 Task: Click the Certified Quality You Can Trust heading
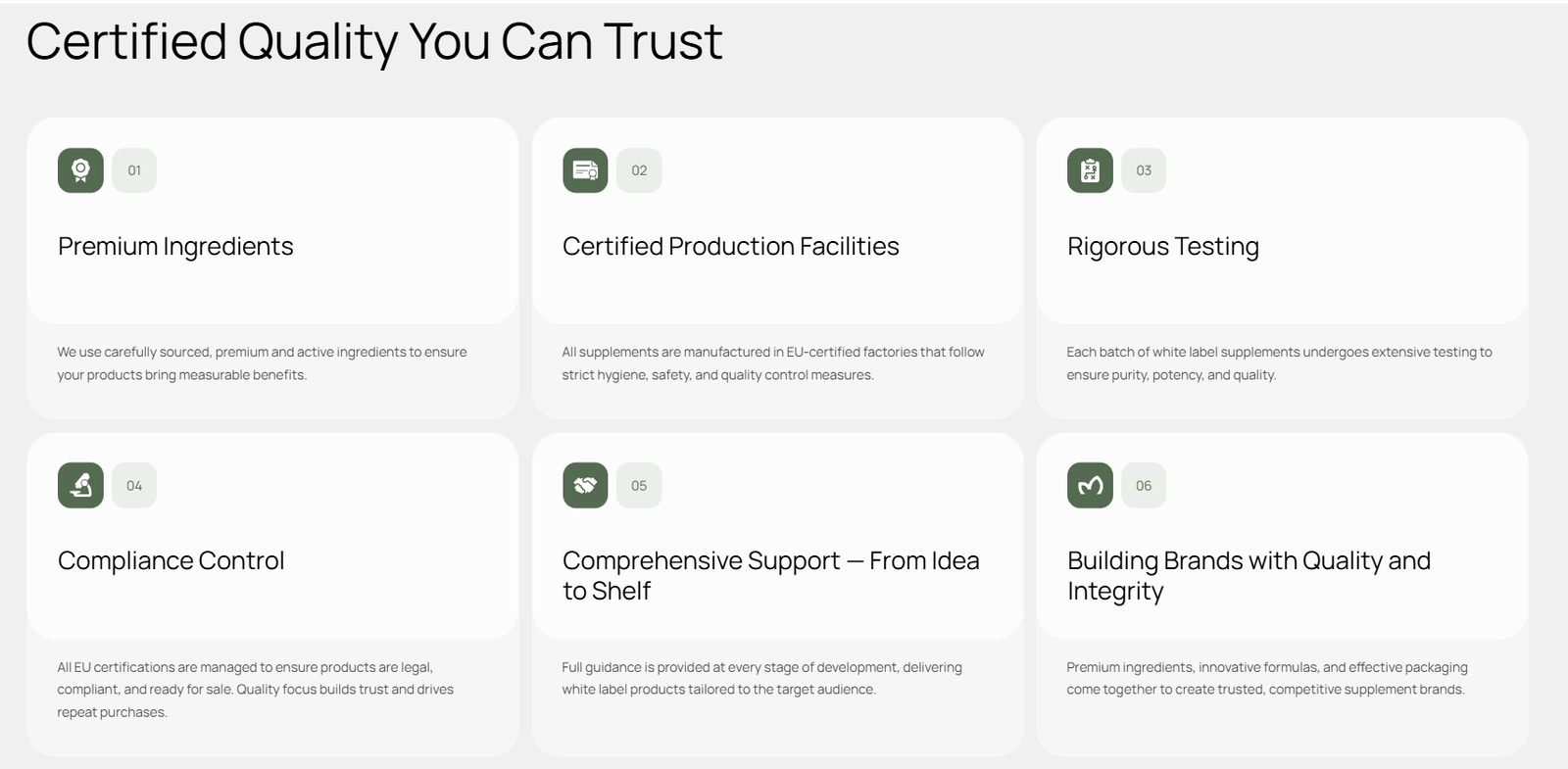pos(373,42)
